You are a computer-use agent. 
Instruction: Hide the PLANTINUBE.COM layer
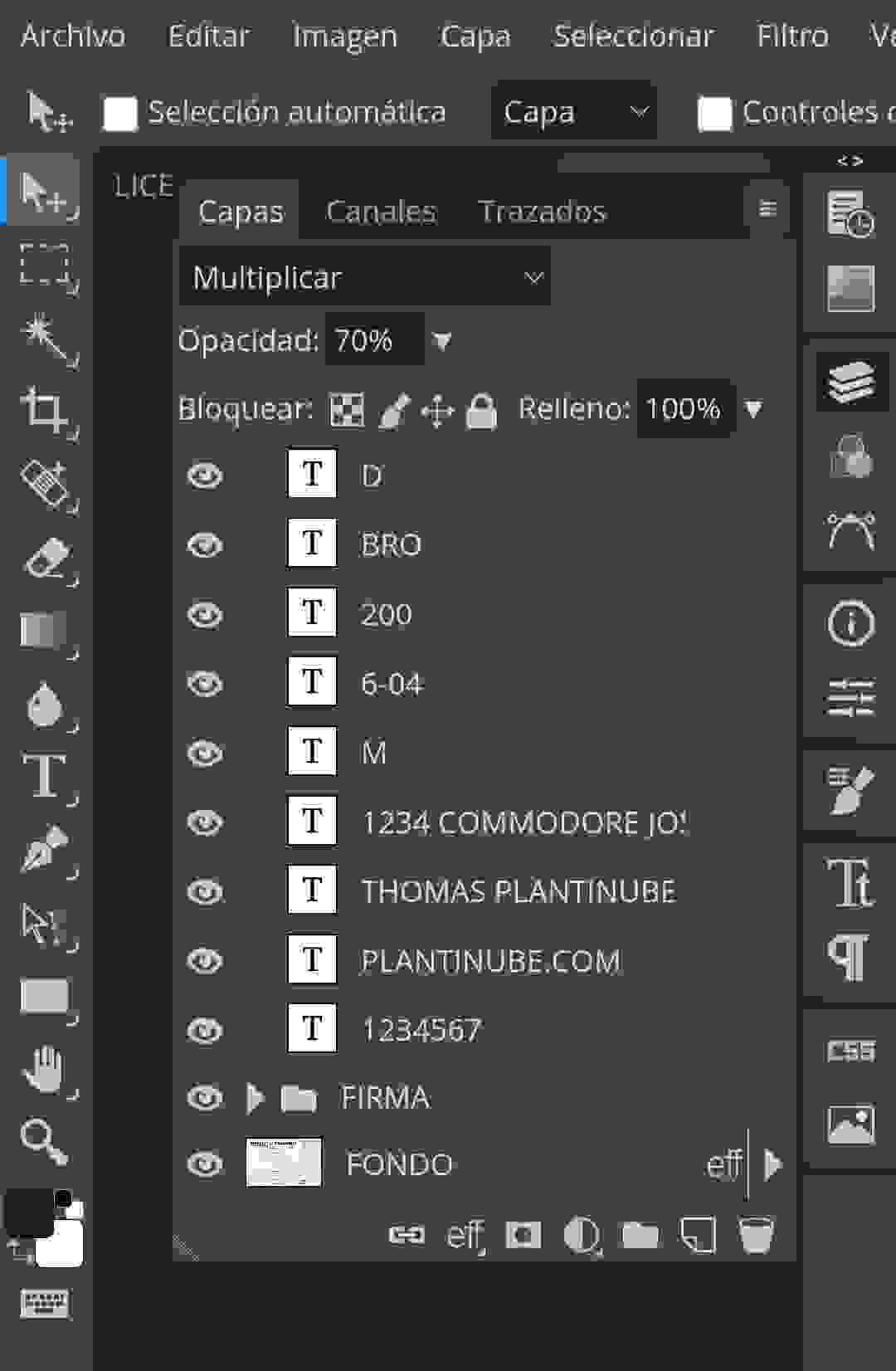205,961
